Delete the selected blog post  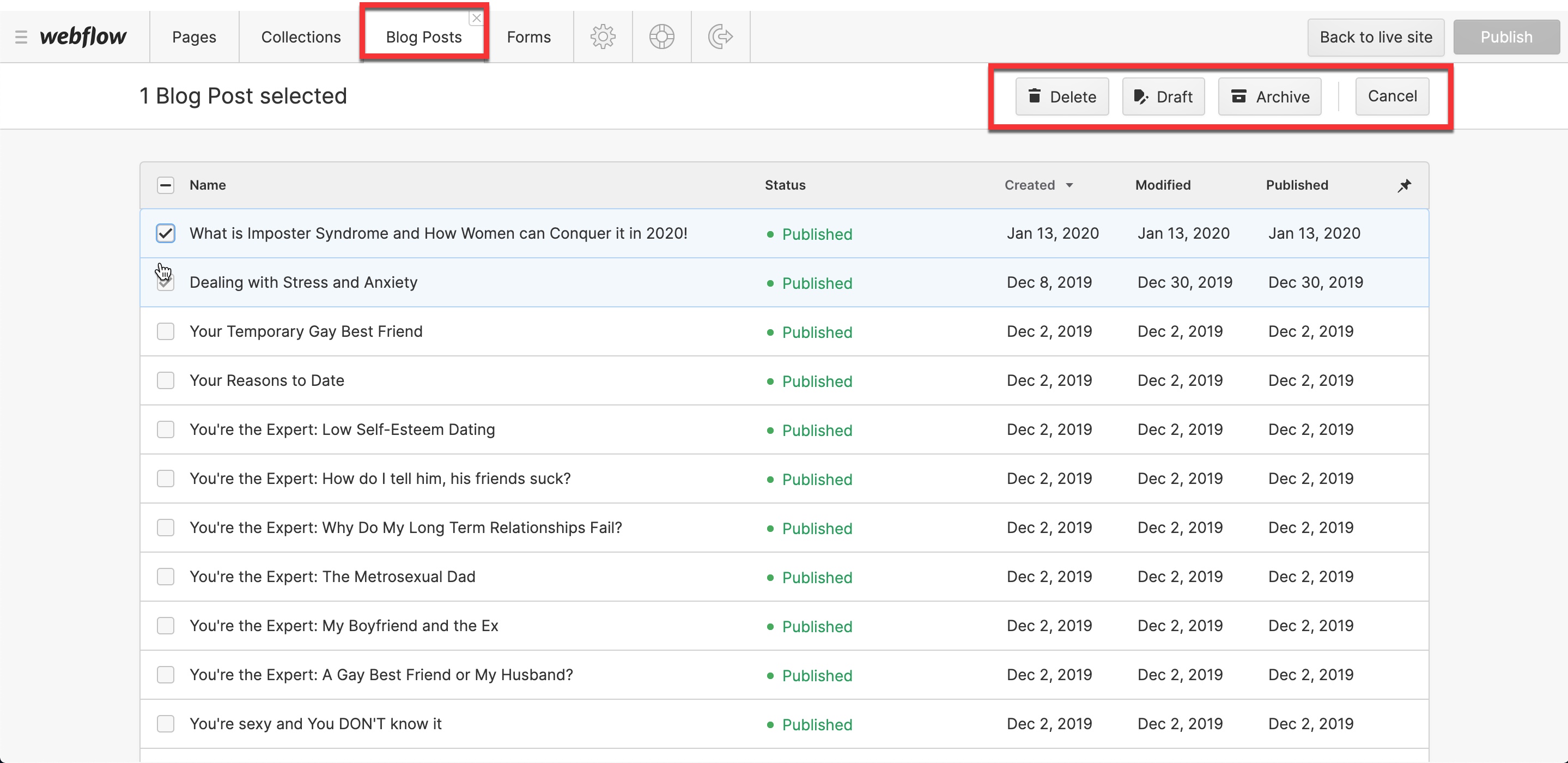coord(1061,96)
